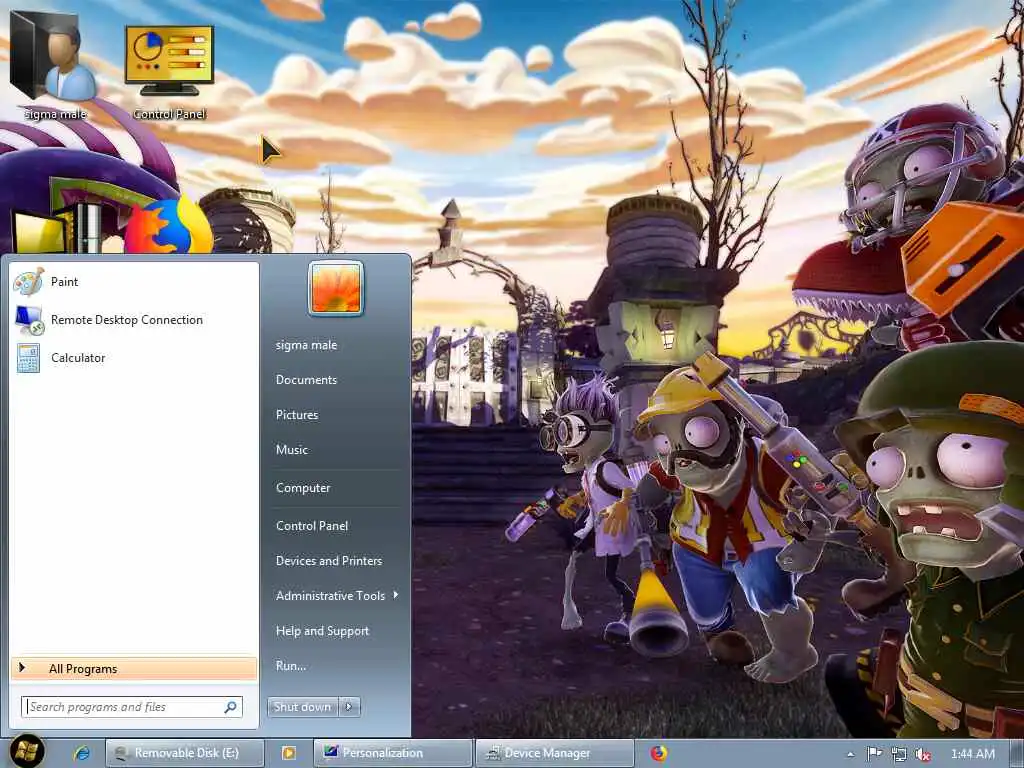
Task: Open Internet Explorer from the taskbar
Action: [x=82, y=753]
